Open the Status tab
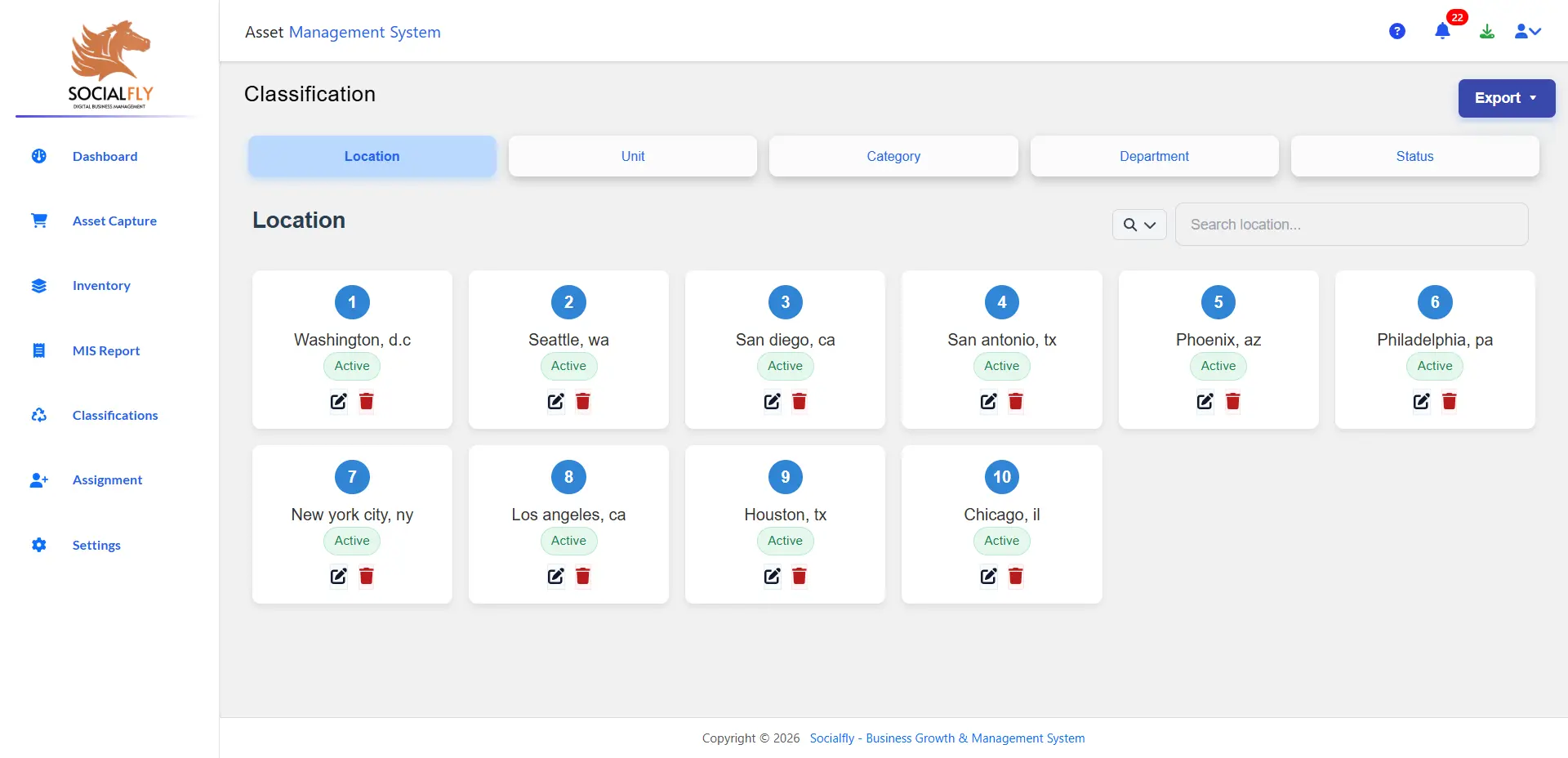Screen dimensions: 1568x758 1414,156
